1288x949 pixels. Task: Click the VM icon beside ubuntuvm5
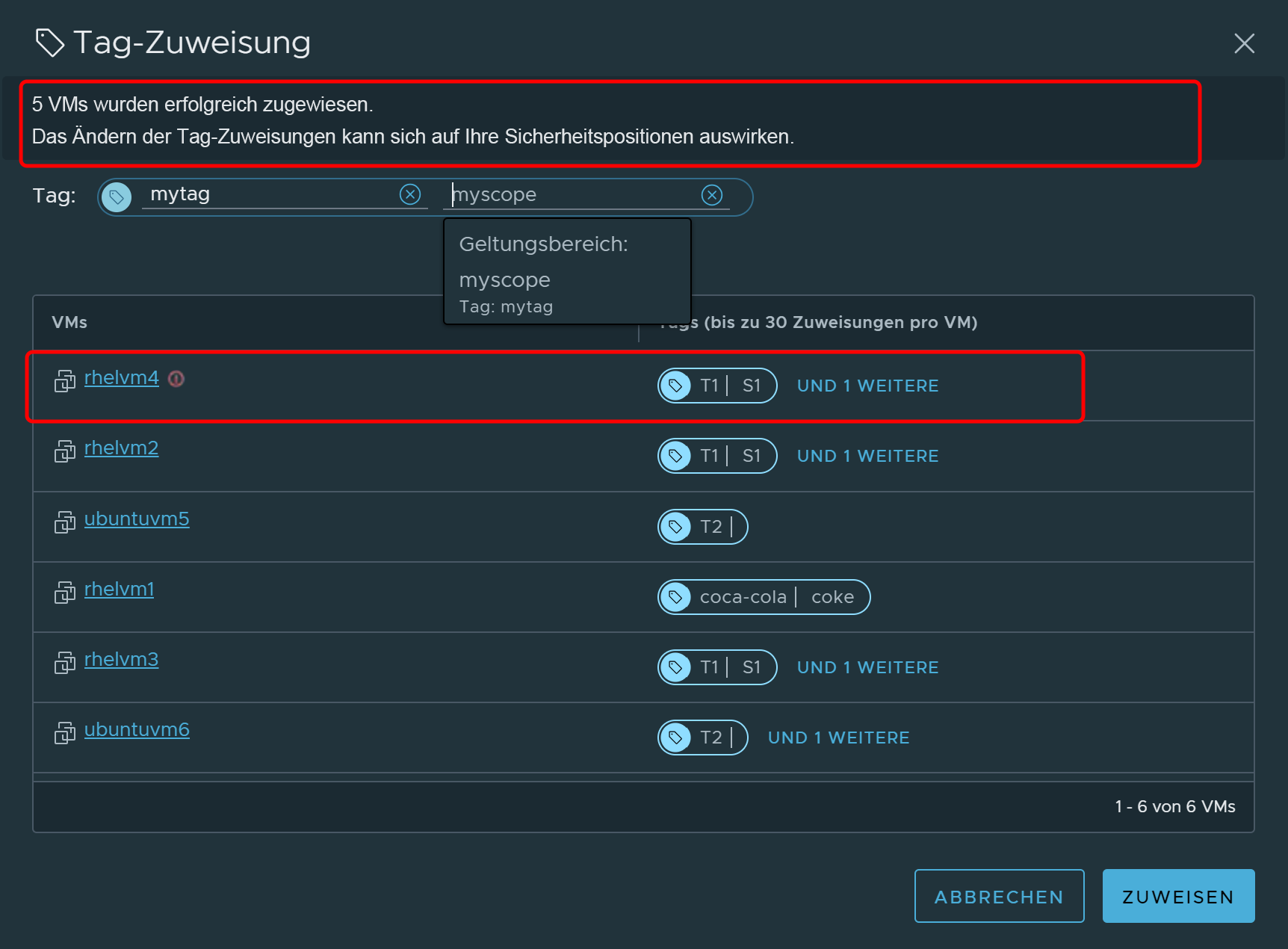coord(65,522)
